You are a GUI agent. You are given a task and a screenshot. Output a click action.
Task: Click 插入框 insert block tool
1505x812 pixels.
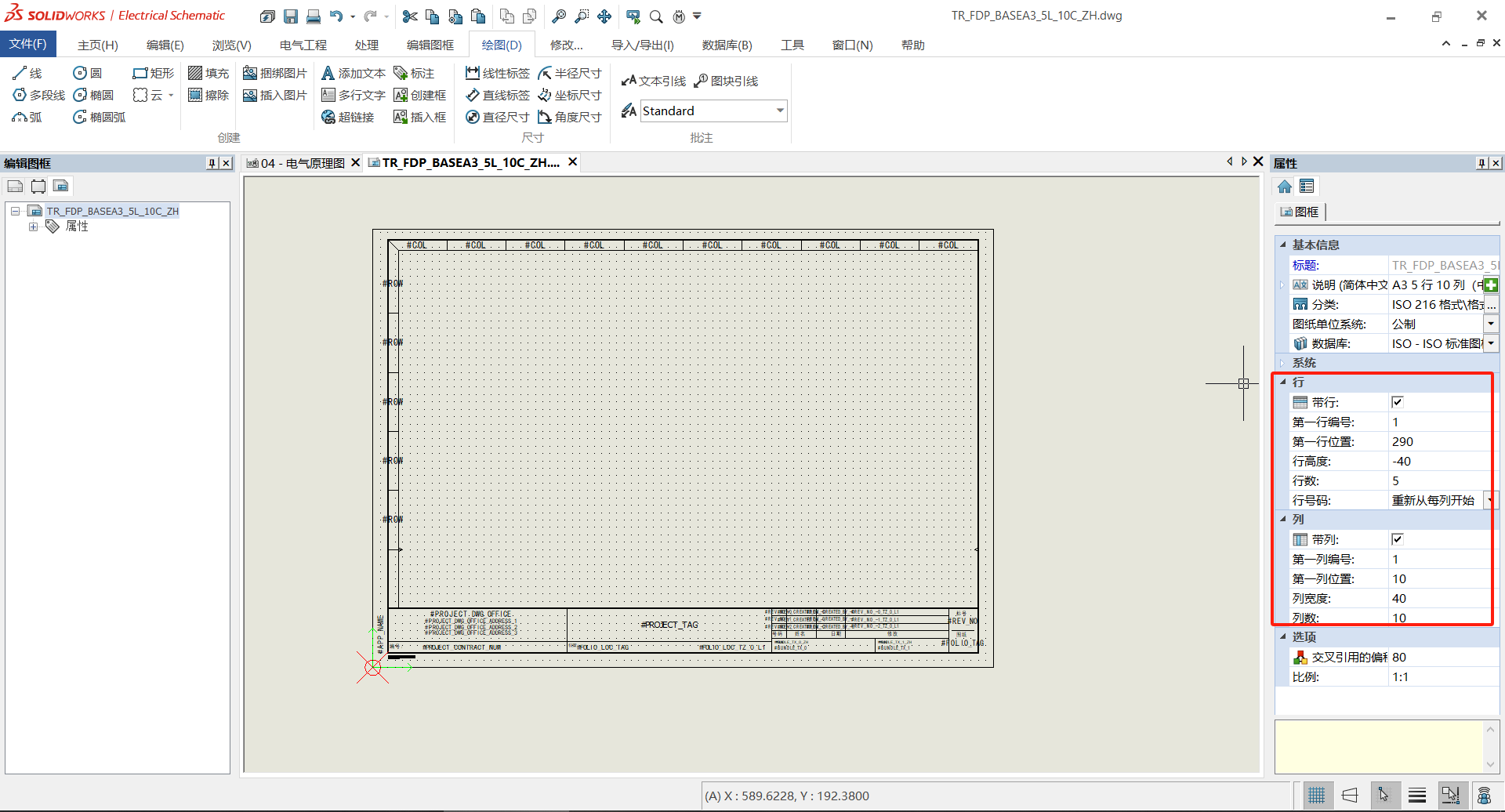[420, 117]
